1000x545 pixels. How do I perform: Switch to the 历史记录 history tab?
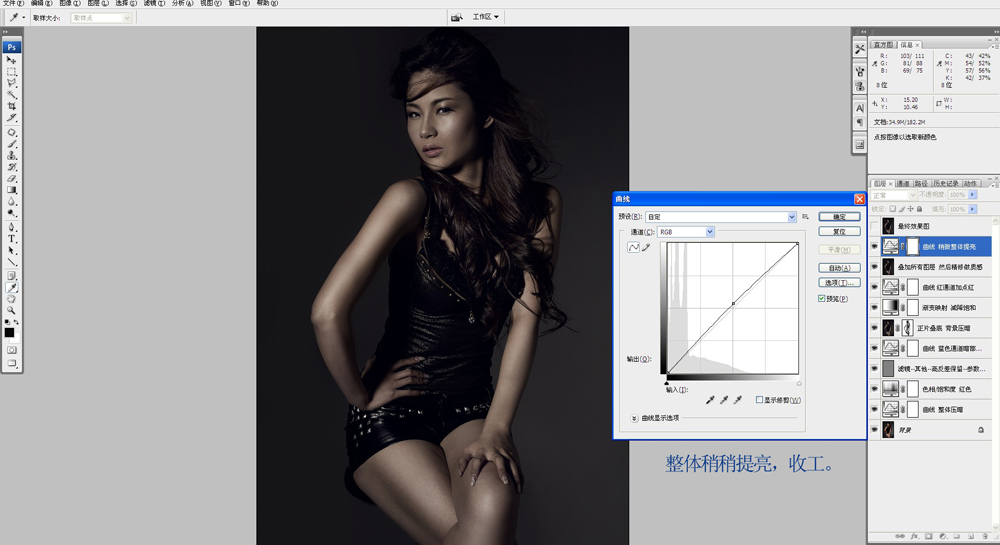tap(946, 184)
